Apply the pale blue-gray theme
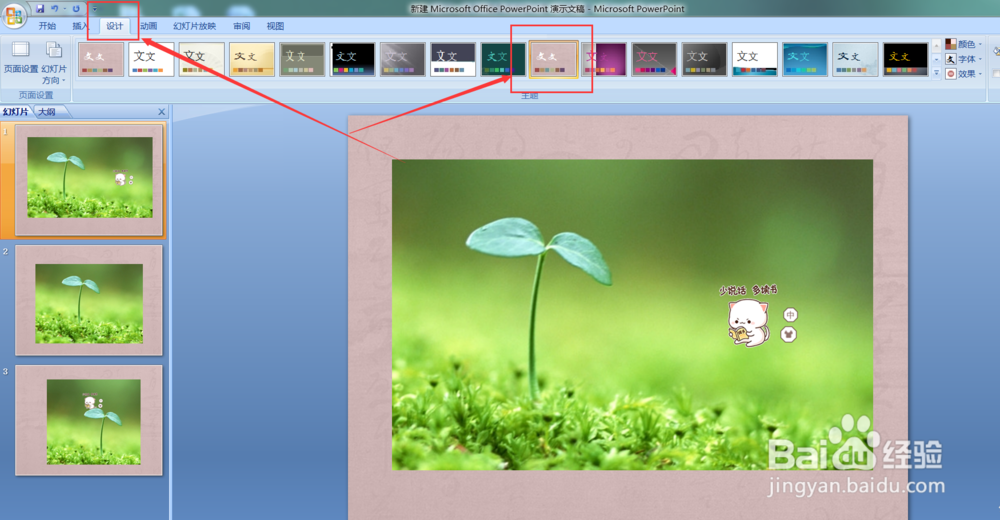 coord(856,59)
